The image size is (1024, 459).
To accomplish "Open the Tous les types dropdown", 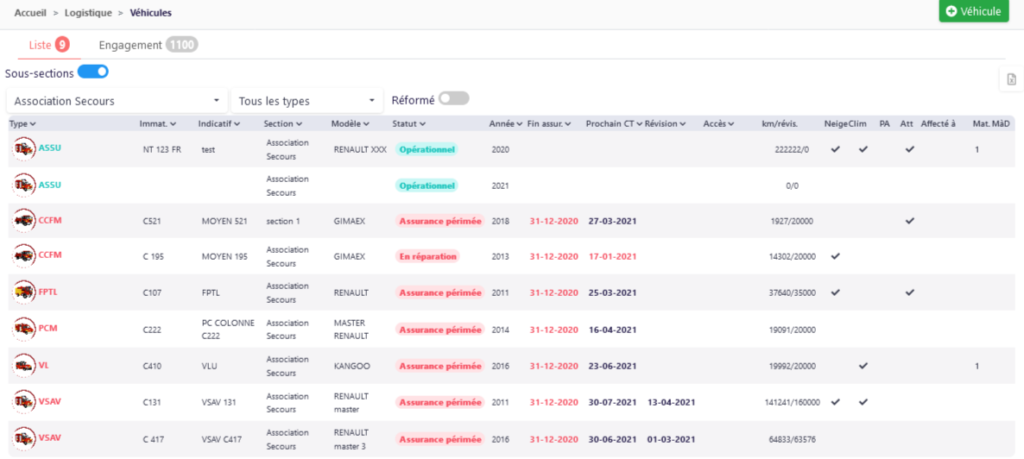I will [x=307, y=101].
